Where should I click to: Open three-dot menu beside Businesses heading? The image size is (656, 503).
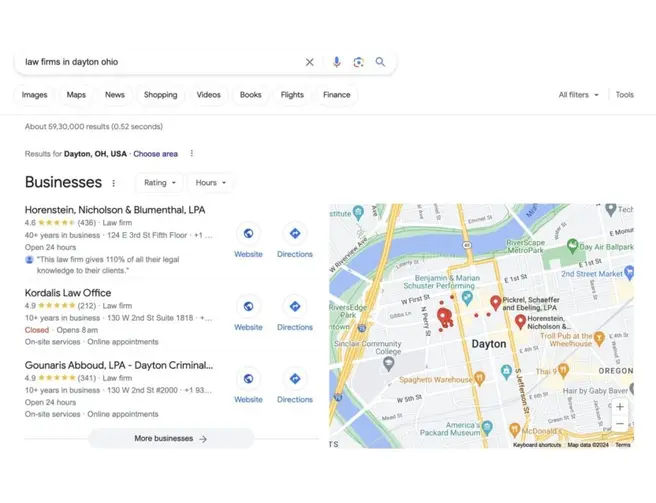(x=113, y=183)
